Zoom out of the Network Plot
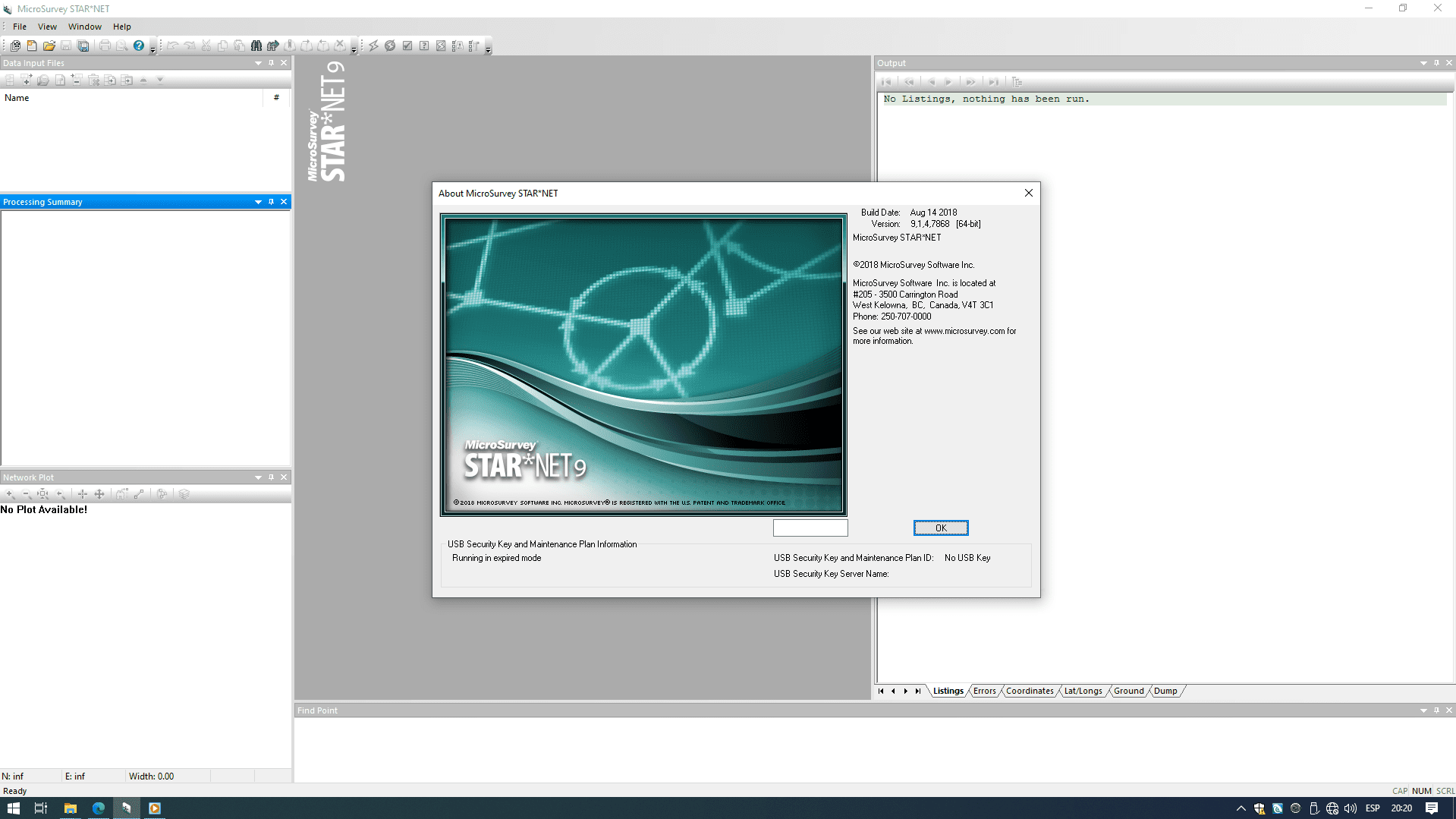The height and width of the screenshot is (819, 1456). point(26,494)
